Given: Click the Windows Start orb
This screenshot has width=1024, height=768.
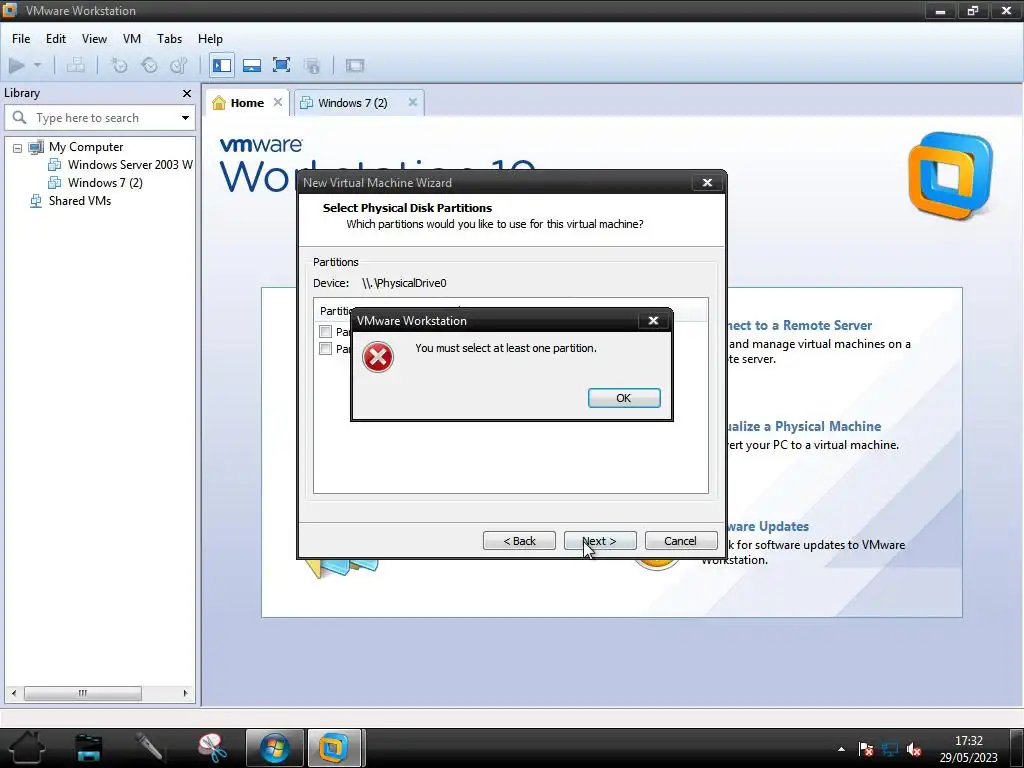Looking at the screenshot, I should pyautogui.click(x=275, y=748).
